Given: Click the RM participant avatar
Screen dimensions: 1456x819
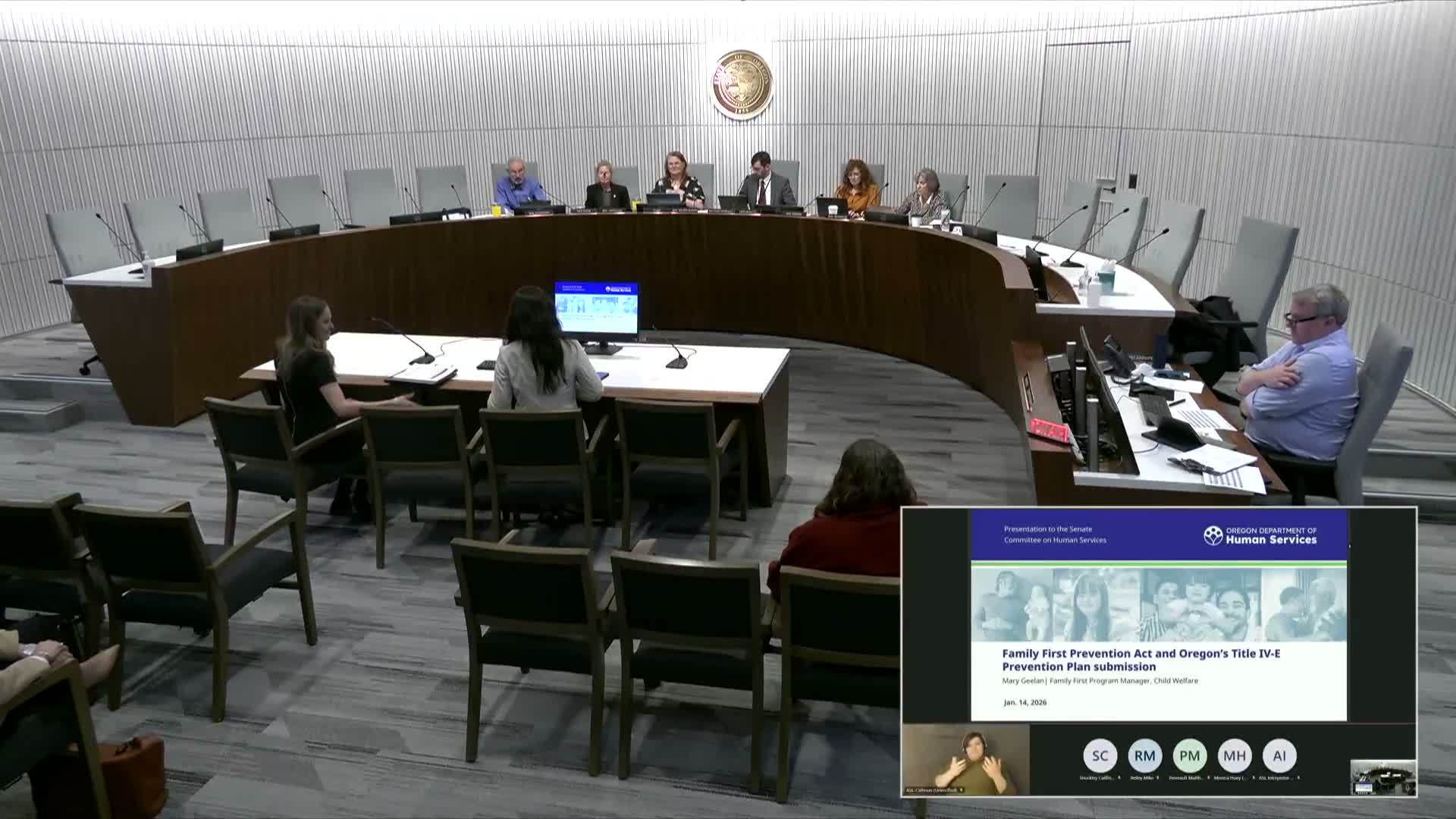Looking at the screenshot, I should 1145,755.
